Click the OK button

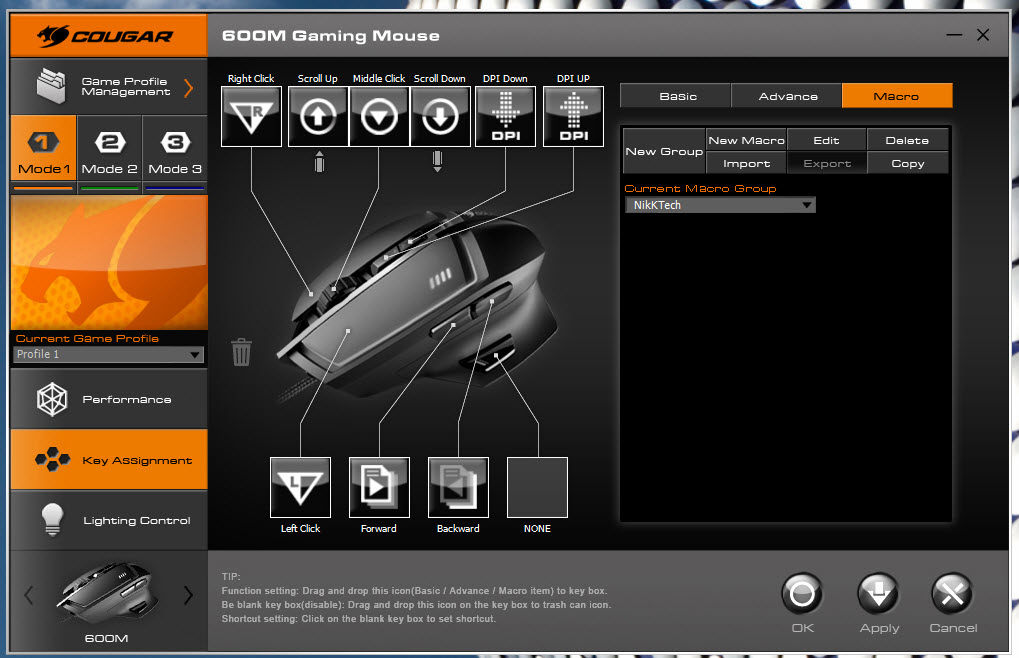(803, 594)
